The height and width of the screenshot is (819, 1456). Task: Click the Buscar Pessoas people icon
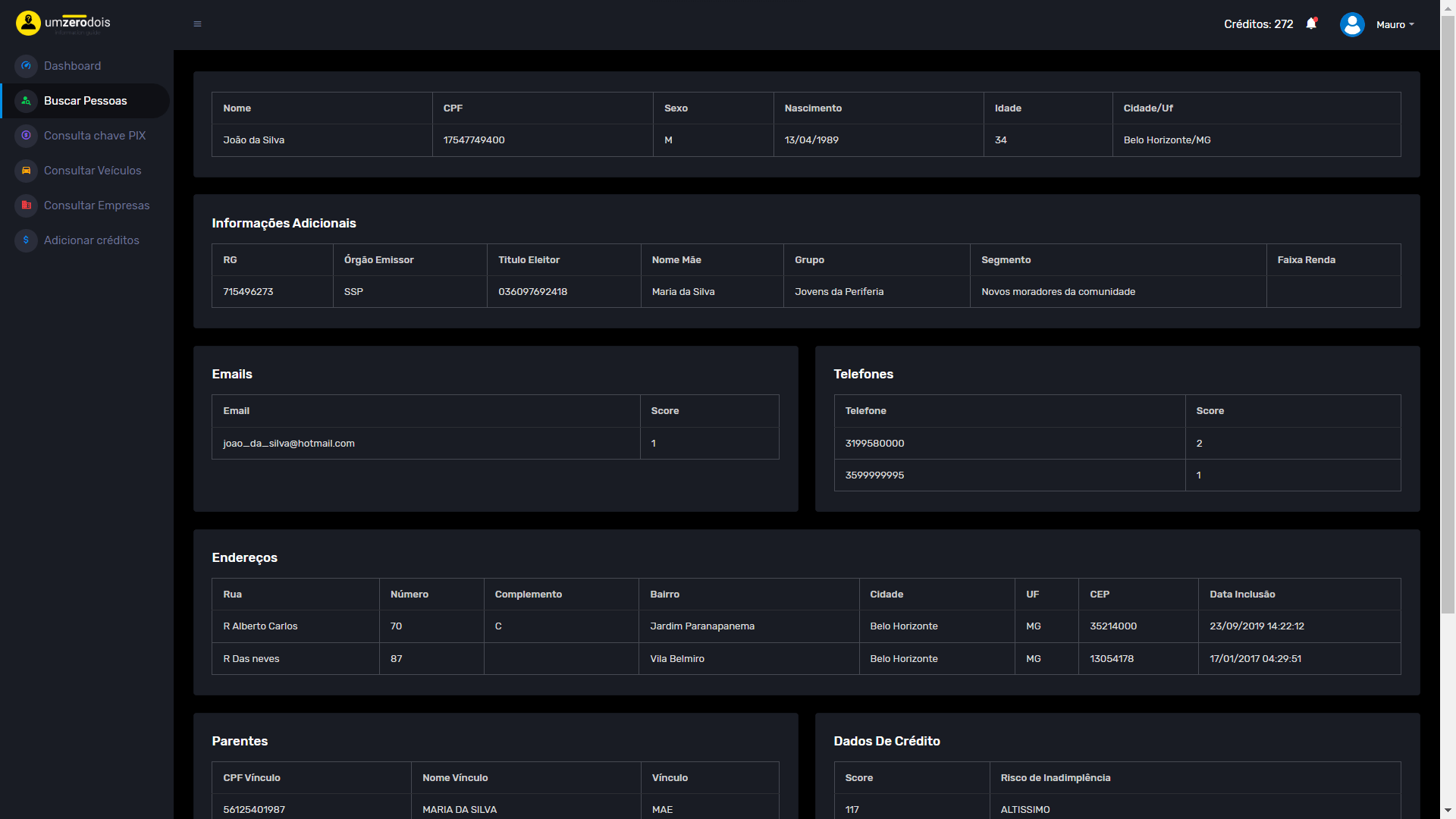[26, 101]
